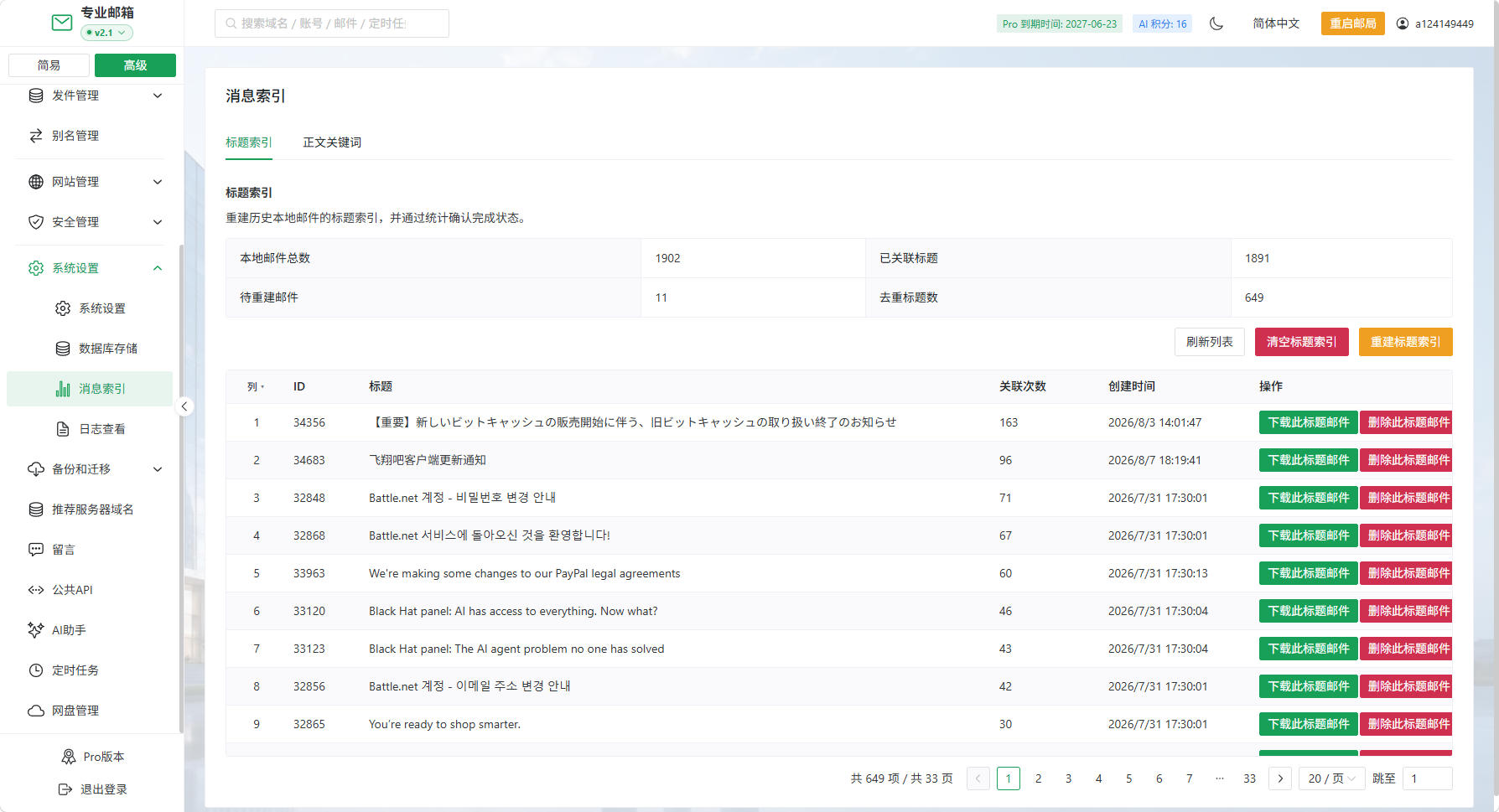Click the 数据库存储 database icon
The height and width of the screenshot is (812, 1499).
pyautogui.click(x=63, y=349)
